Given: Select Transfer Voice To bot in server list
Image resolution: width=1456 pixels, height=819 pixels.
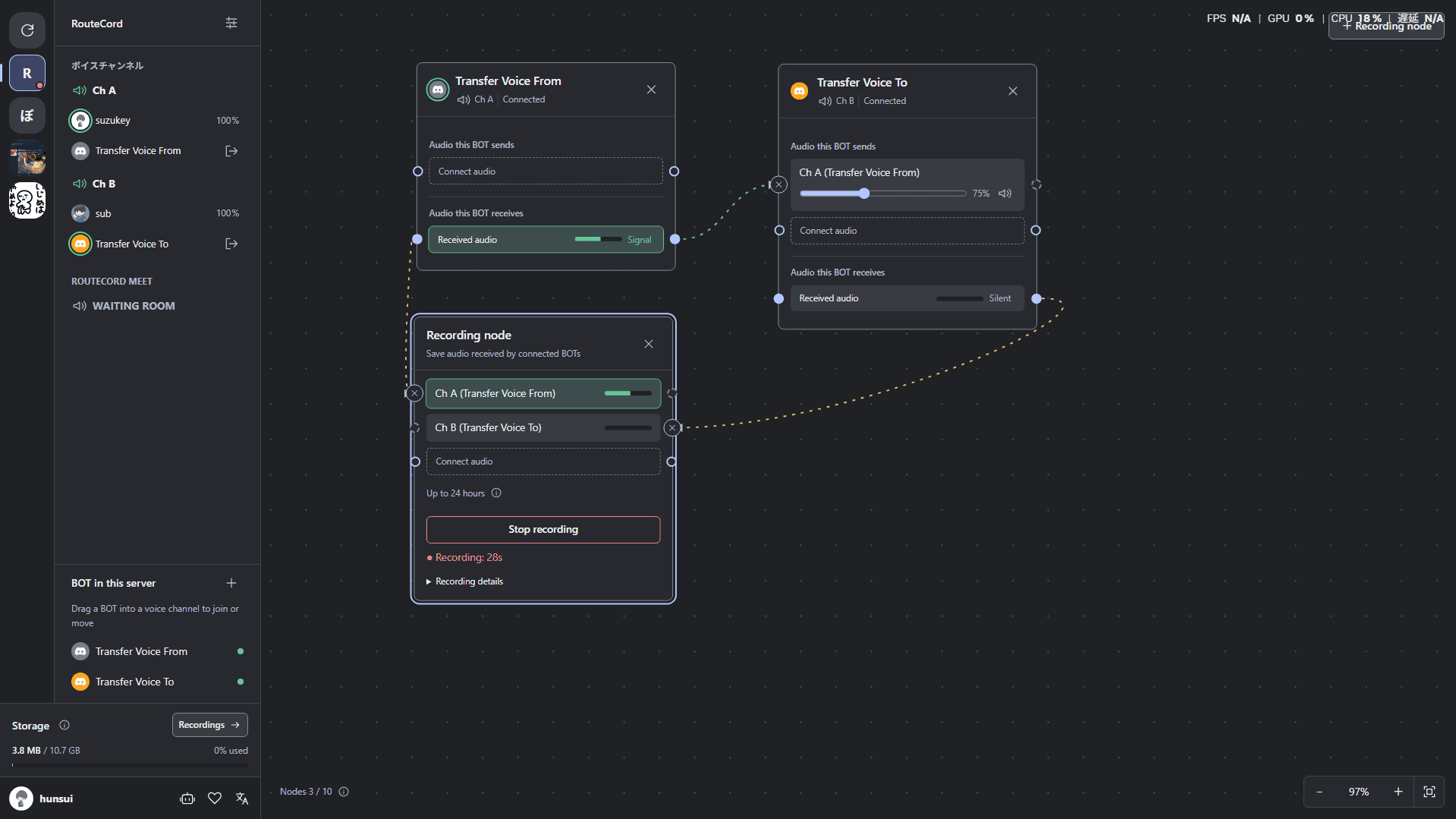Looking at the screenshot, I should tap(157, 682).
